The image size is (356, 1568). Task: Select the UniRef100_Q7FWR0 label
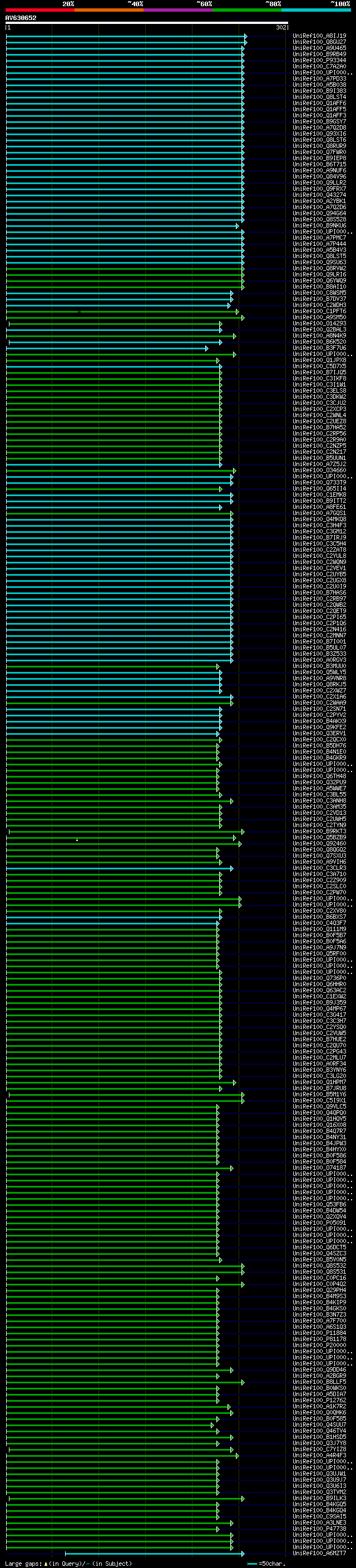tap(319, 152)
